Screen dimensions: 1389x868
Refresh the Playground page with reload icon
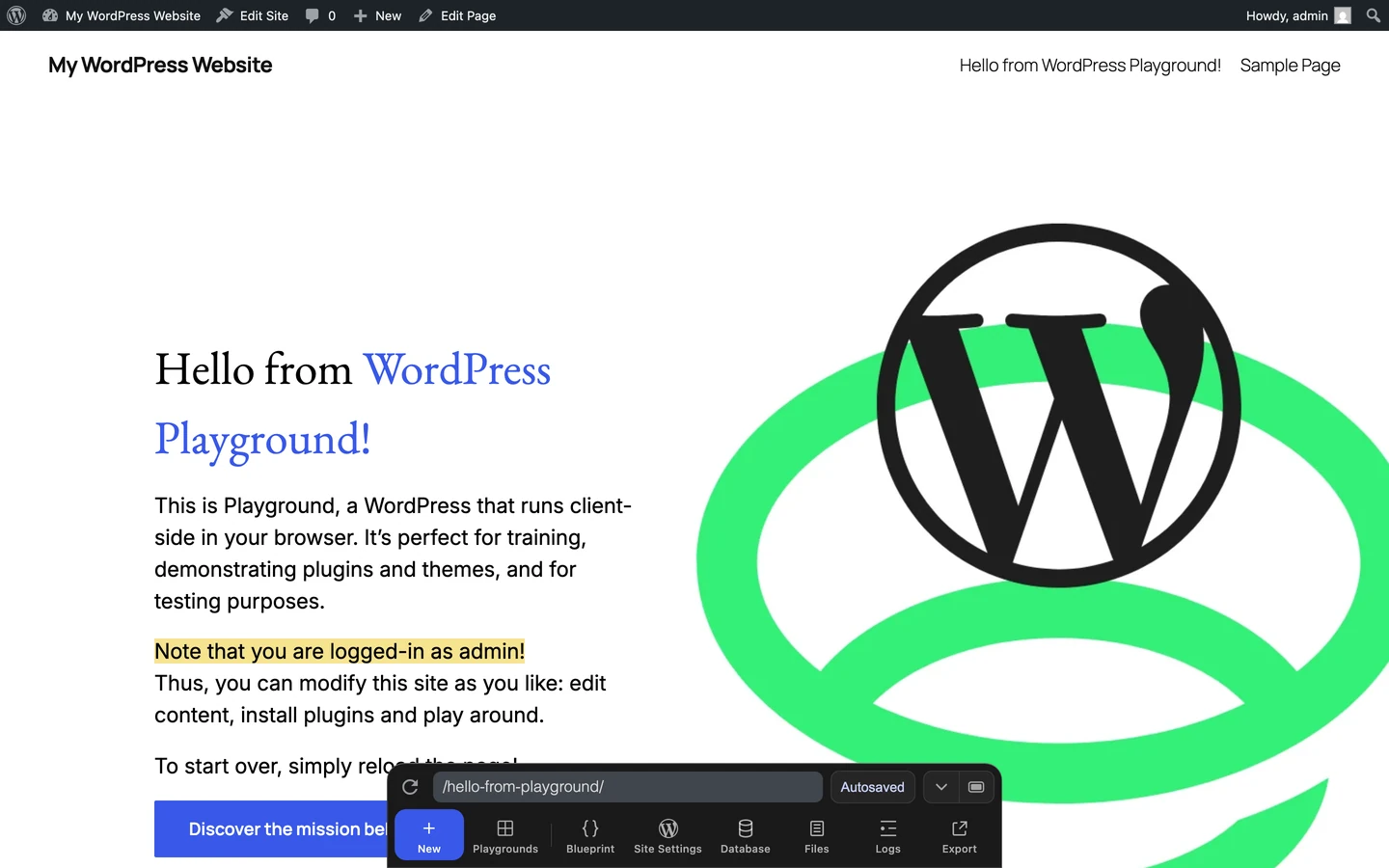410,787
